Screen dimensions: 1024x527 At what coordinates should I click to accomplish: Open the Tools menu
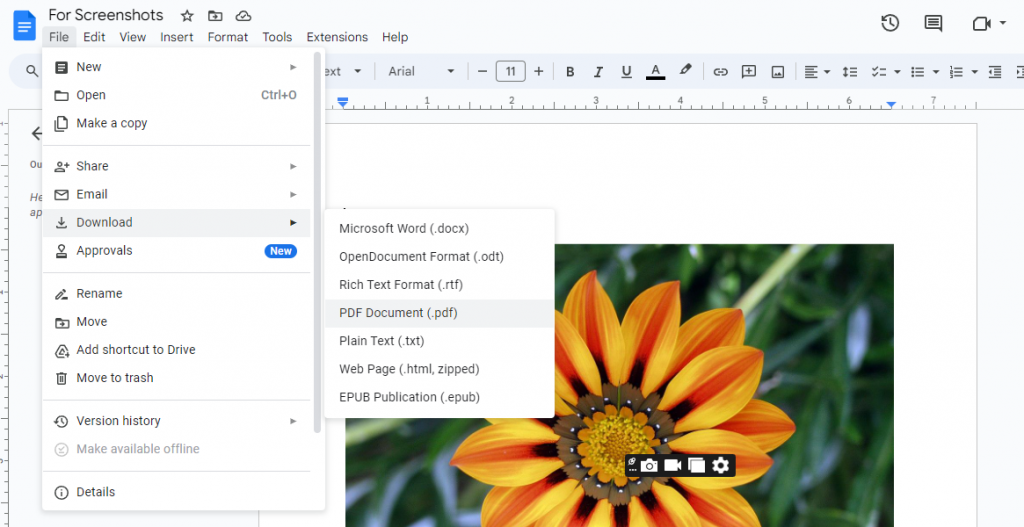[277, 37]
